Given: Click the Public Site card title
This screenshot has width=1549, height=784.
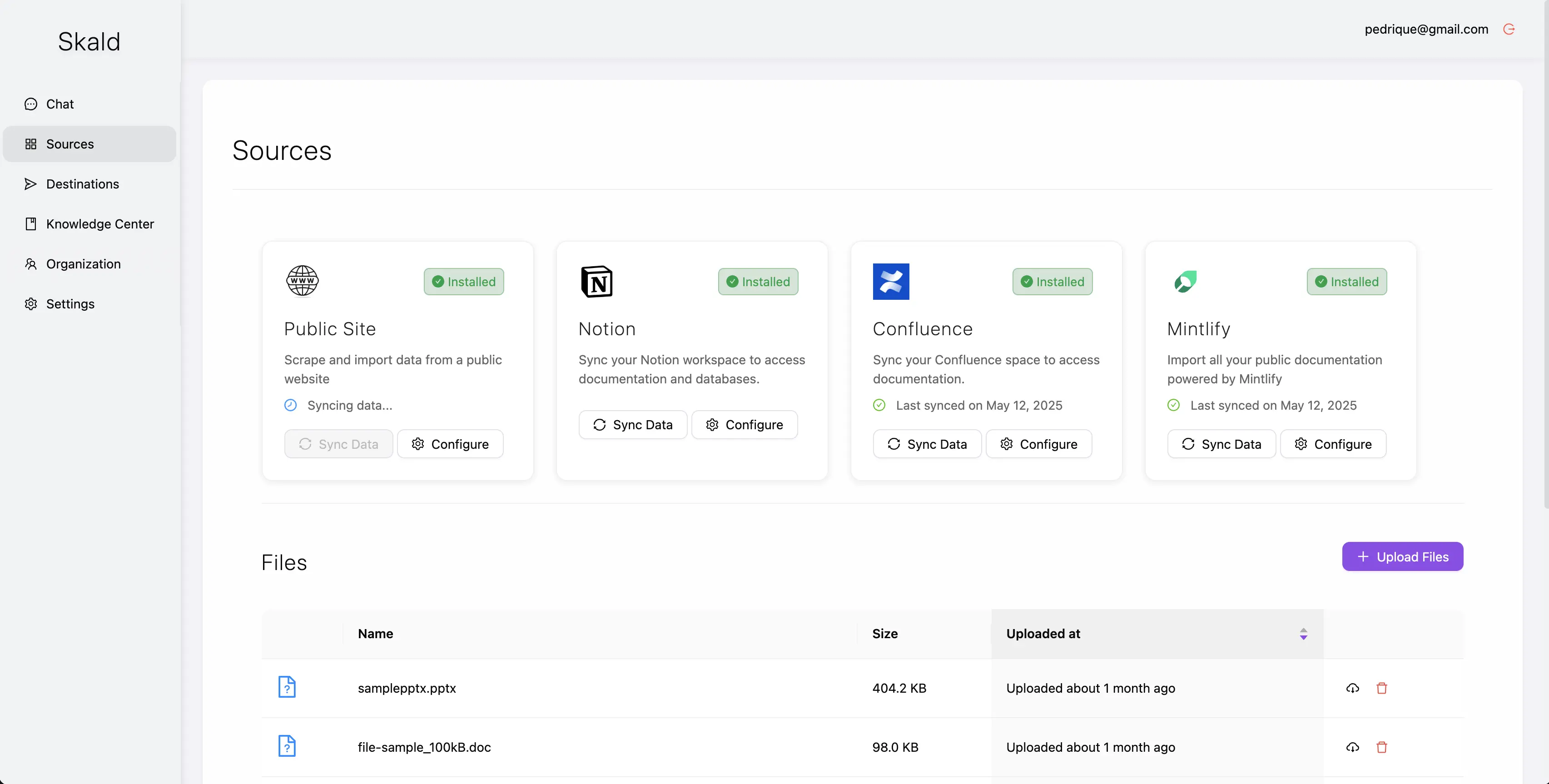Looking at the screenshot, I should (329, 329).
